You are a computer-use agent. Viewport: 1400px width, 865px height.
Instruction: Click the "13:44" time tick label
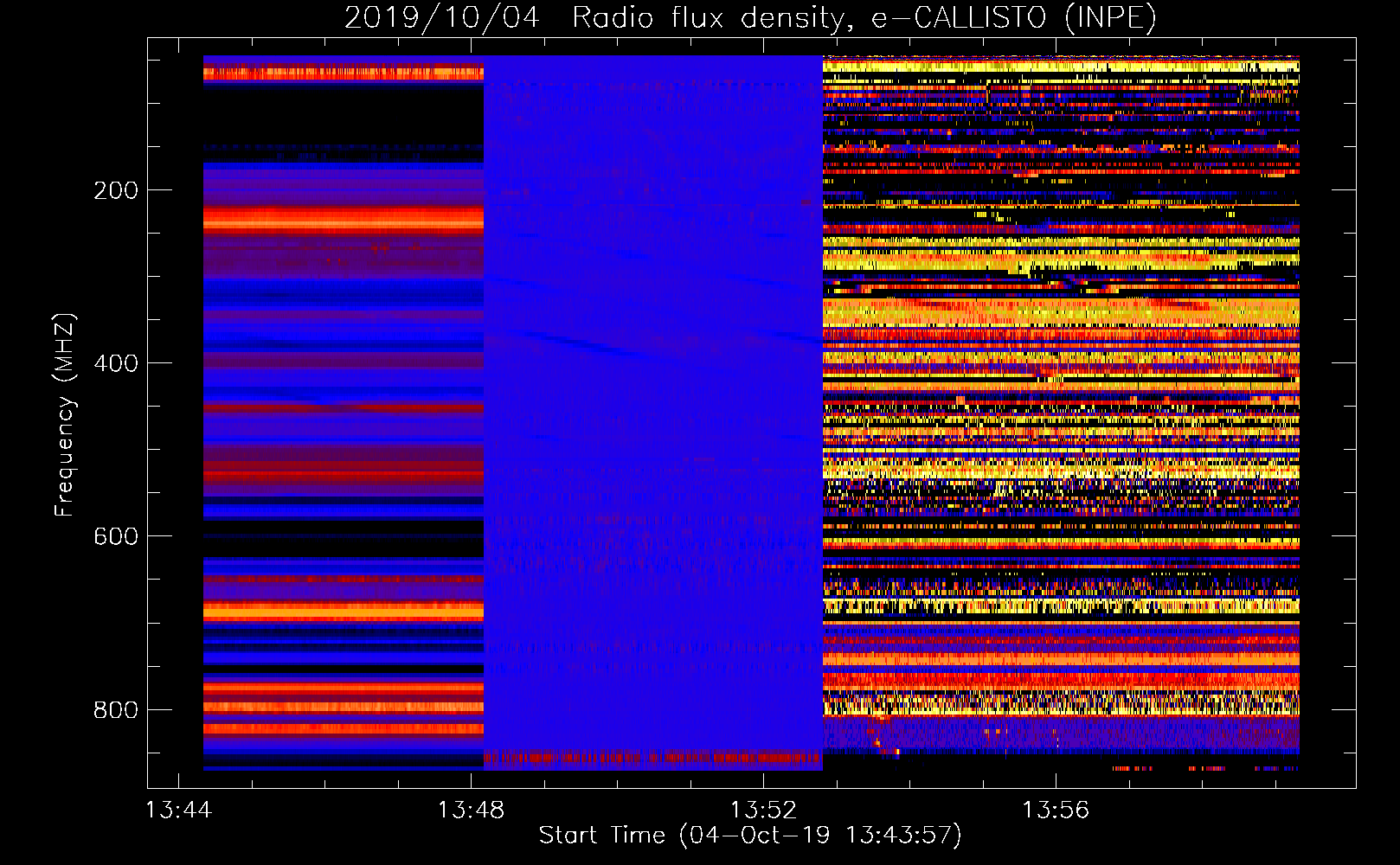click(178, 810)
